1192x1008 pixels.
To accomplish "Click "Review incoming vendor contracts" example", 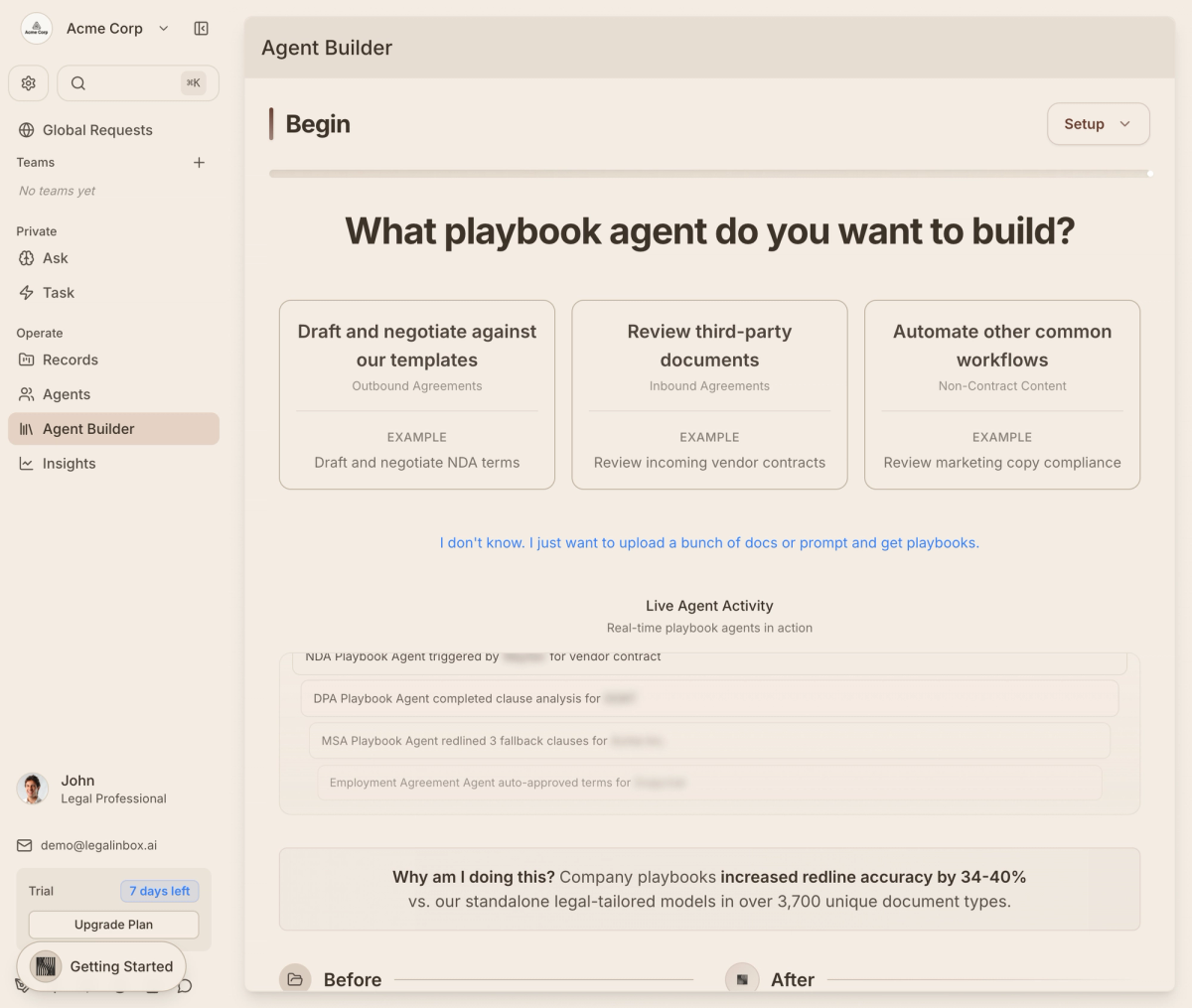I will [x=709, y=463].
